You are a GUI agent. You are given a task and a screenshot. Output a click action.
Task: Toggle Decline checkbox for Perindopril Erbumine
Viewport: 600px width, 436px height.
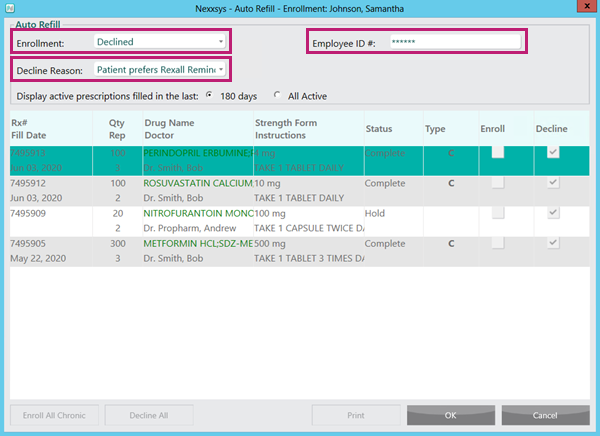(555, 153)
